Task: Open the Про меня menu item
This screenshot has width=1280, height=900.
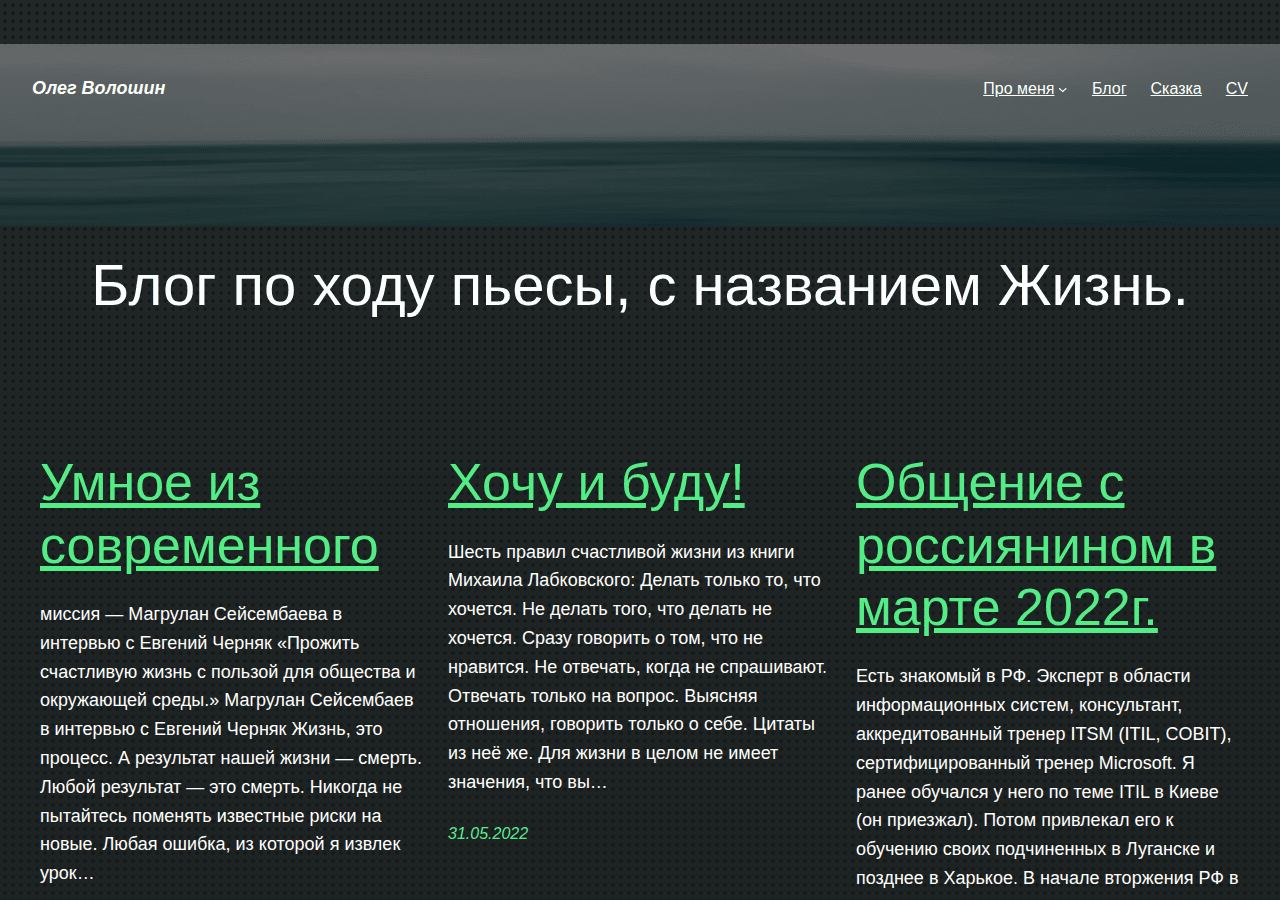Action: click(x=1018, y=88)
